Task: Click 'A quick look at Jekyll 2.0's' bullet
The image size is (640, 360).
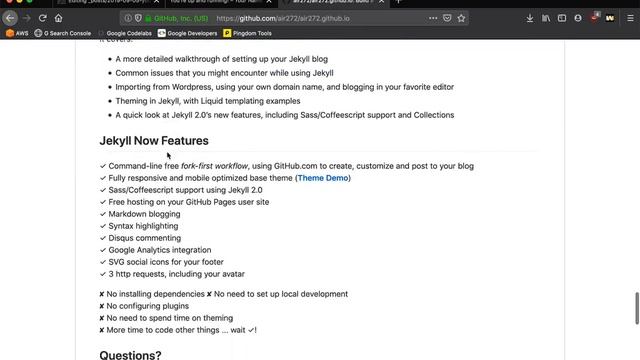Action: tap(284, 115)
